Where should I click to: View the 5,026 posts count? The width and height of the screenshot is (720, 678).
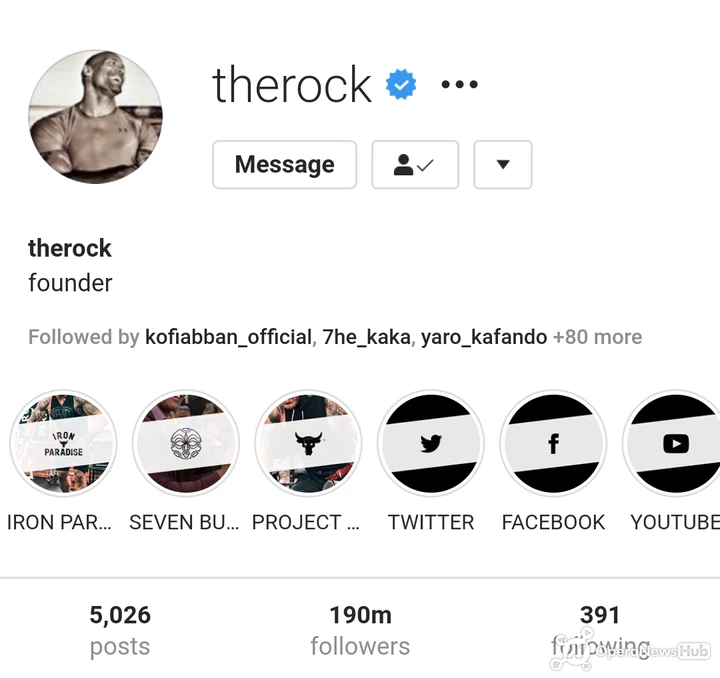pos(120,630)
